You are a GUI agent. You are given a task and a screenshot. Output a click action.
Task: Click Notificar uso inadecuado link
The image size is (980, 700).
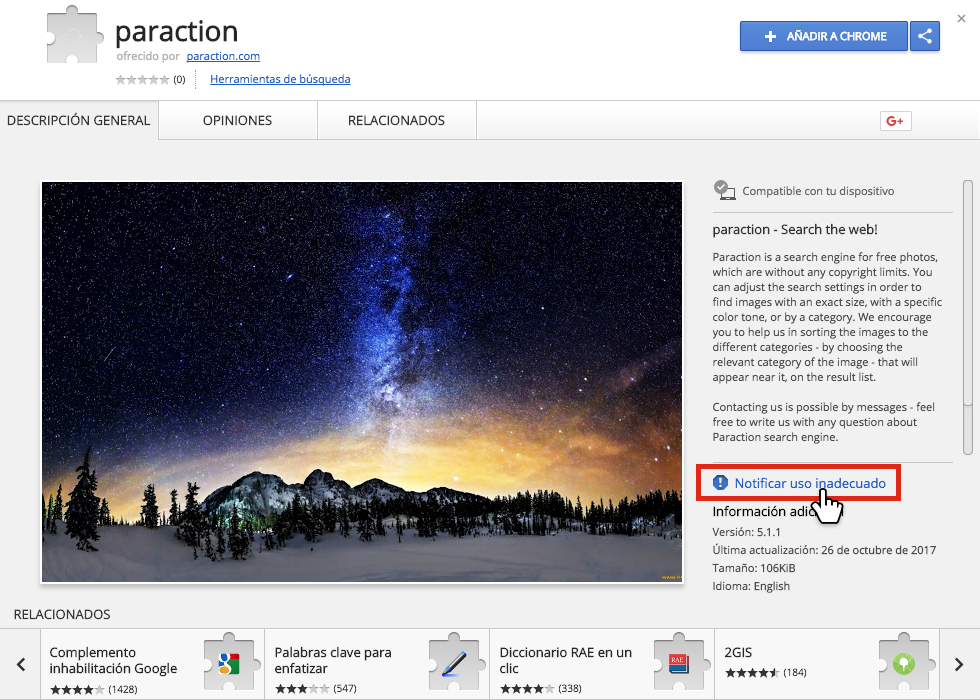[x=810, y=482]
